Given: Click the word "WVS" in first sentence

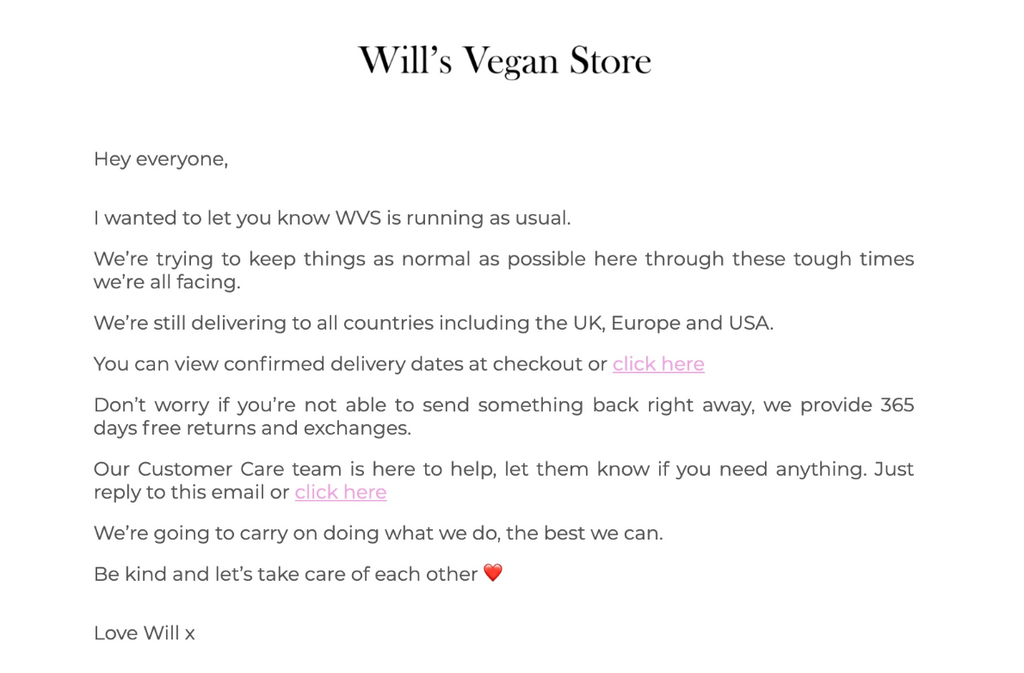Looking at the screenshot, I should 358,218.
